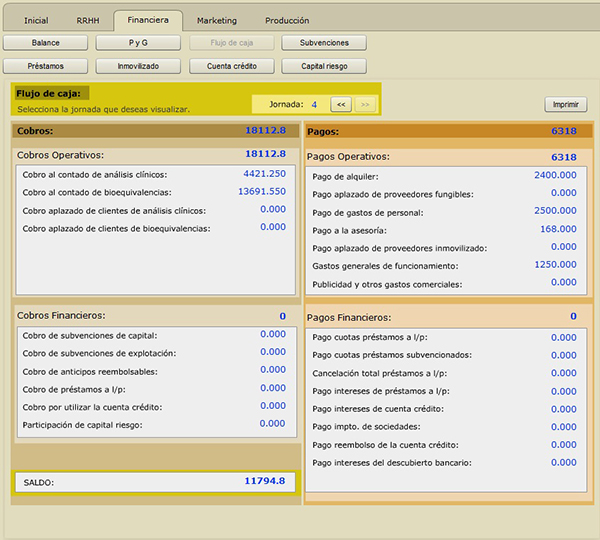Select Pago a la asesoría value 168.000

pos(558,229)
